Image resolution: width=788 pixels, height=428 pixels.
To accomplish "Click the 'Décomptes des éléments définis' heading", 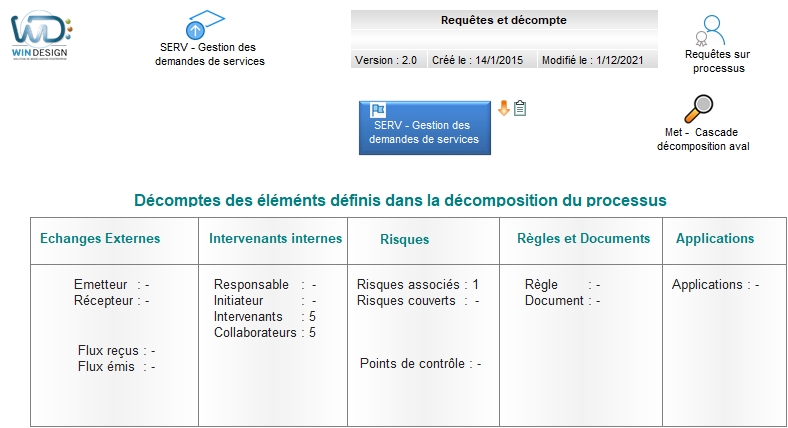I will (400, 200).
